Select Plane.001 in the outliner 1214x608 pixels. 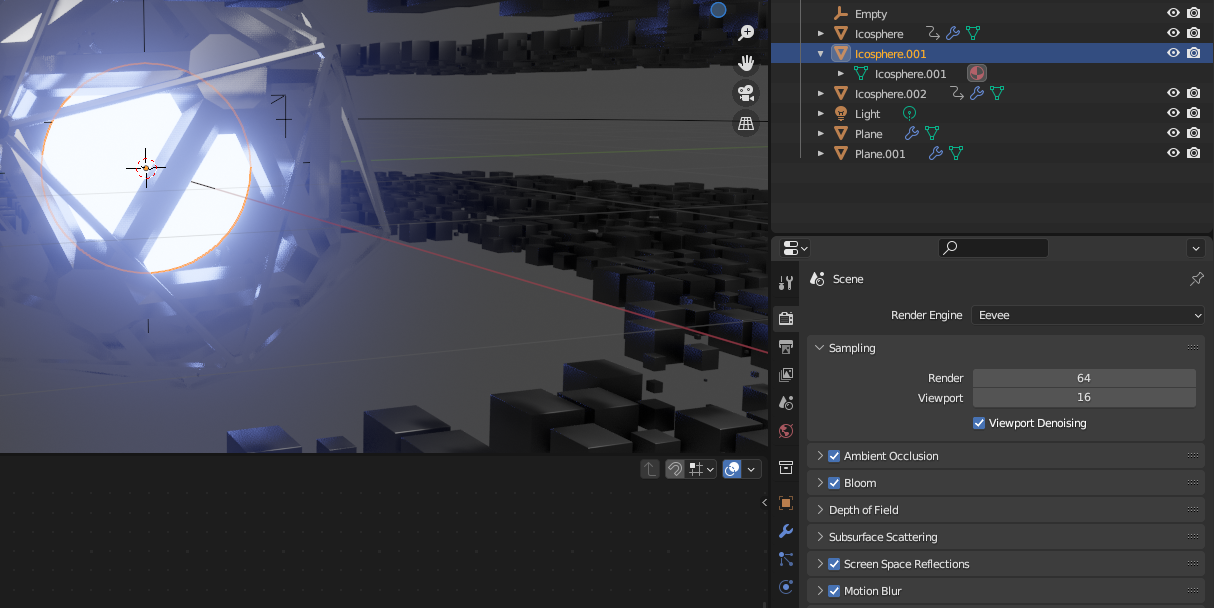[880, 154]
